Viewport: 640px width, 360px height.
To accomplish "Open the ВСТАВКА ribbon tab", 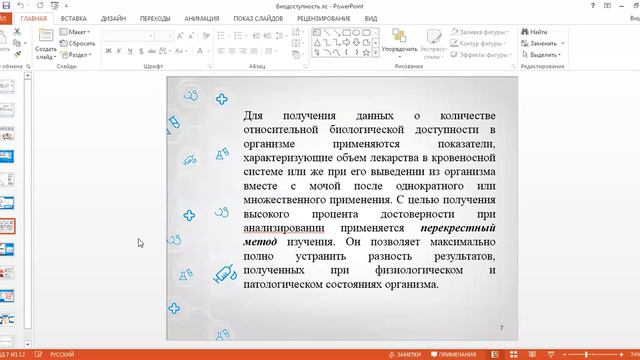I will (74, 18).
